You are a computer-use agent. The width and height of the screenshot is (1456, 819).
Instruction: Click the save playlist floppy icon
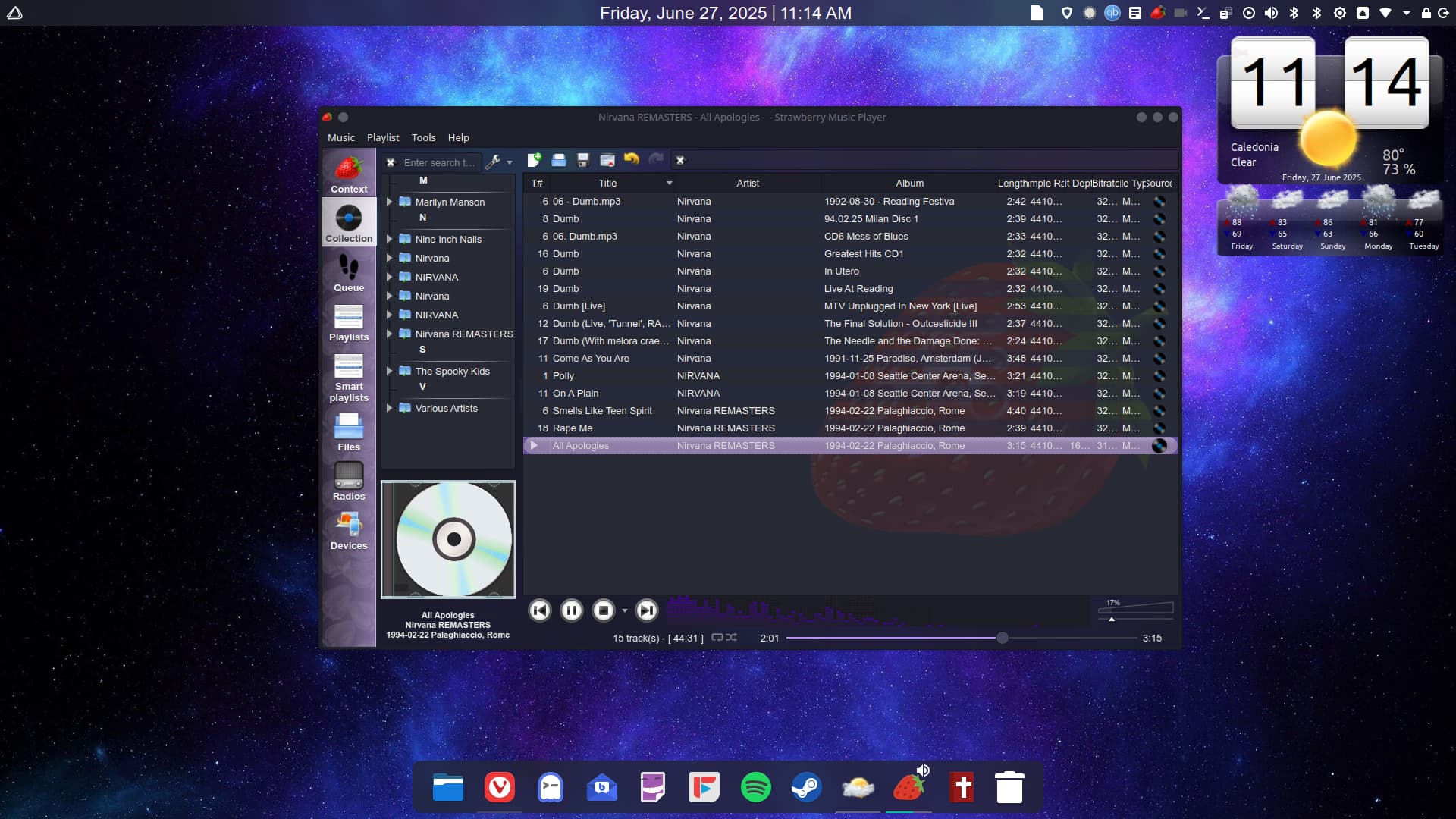pos(582,160)
